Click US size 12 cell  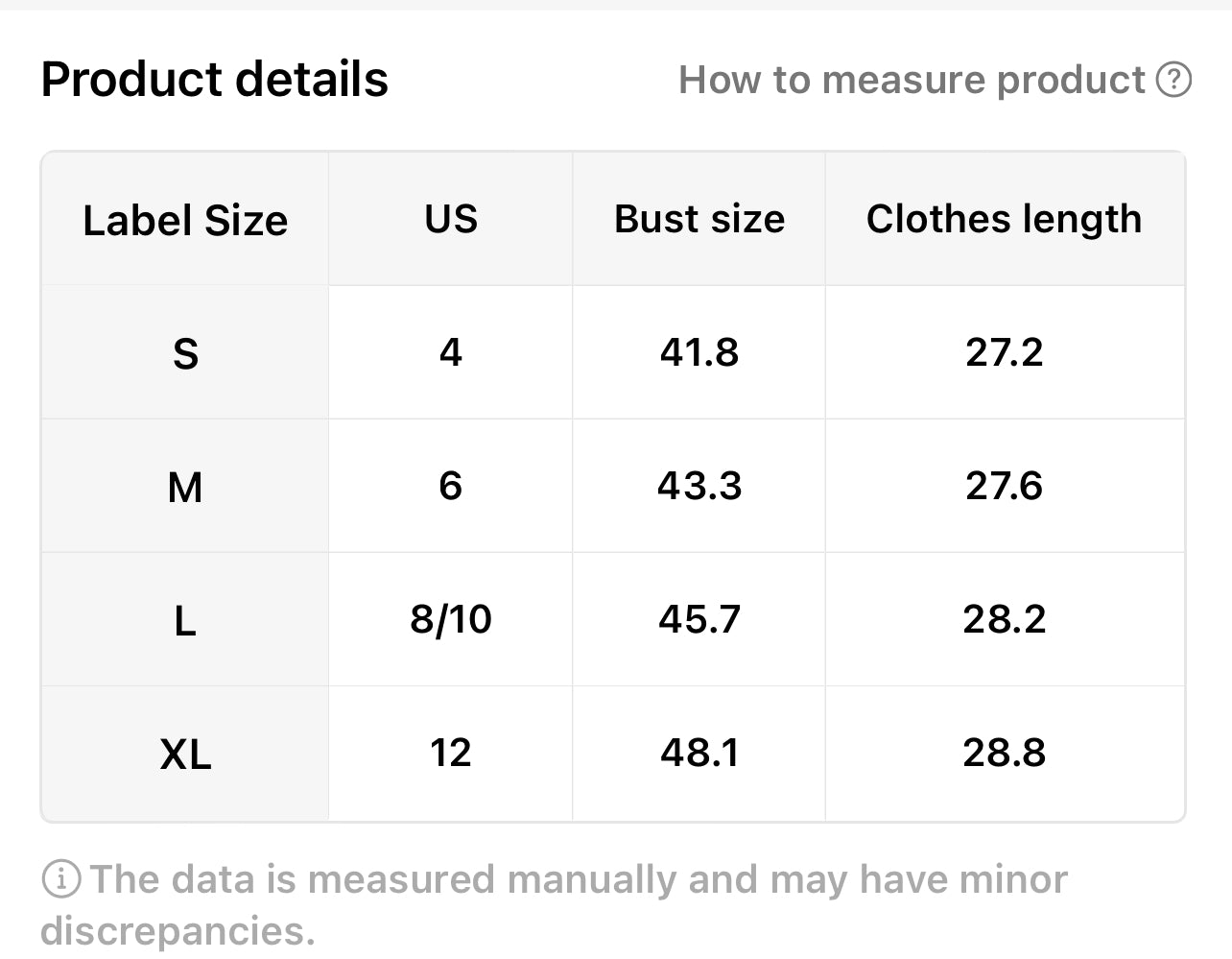coord(451,753)
